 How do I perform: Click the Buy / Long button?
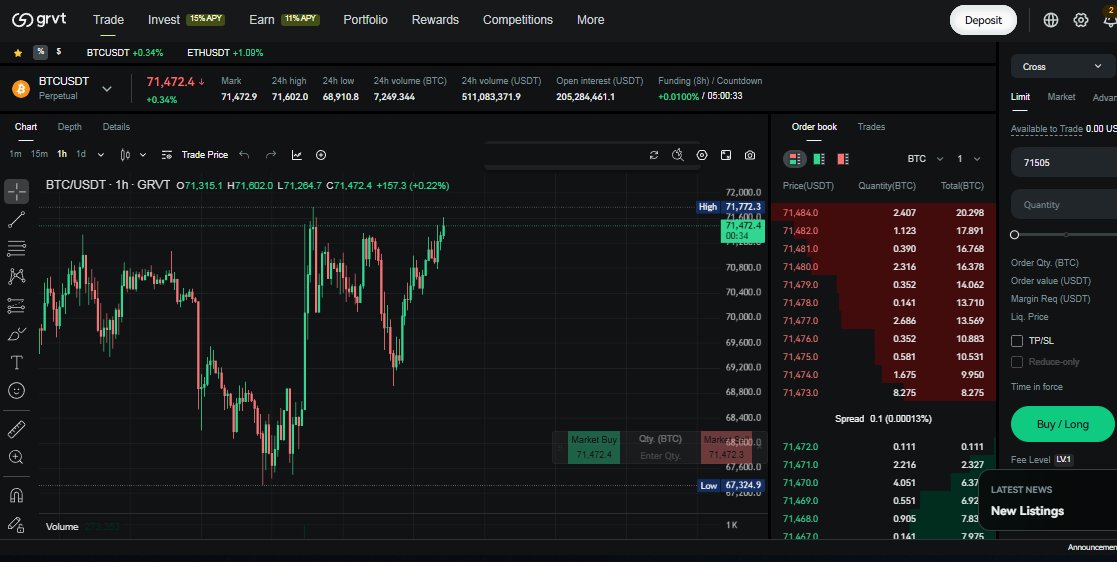[x=1062, y=425]
